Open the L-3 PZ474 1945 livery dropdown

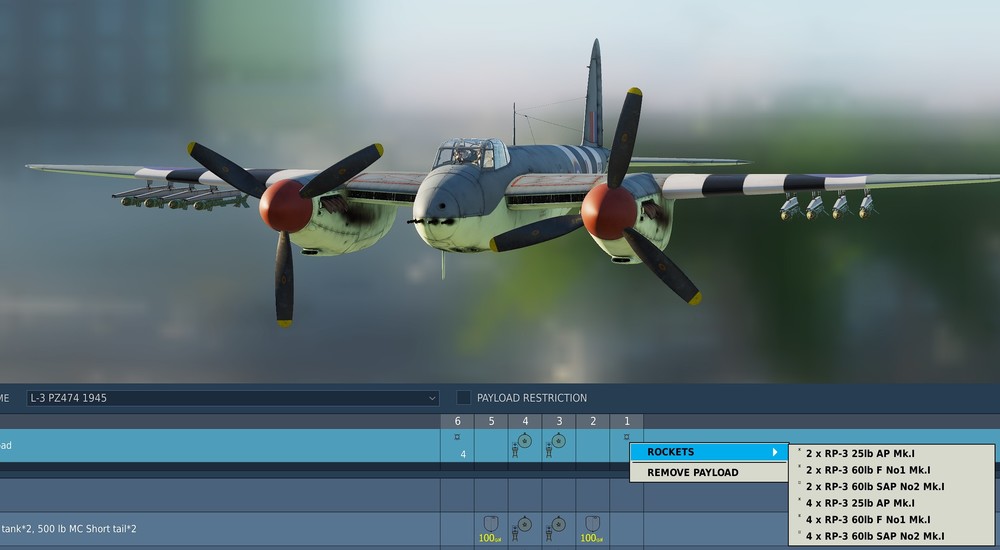tap(233, 398)
